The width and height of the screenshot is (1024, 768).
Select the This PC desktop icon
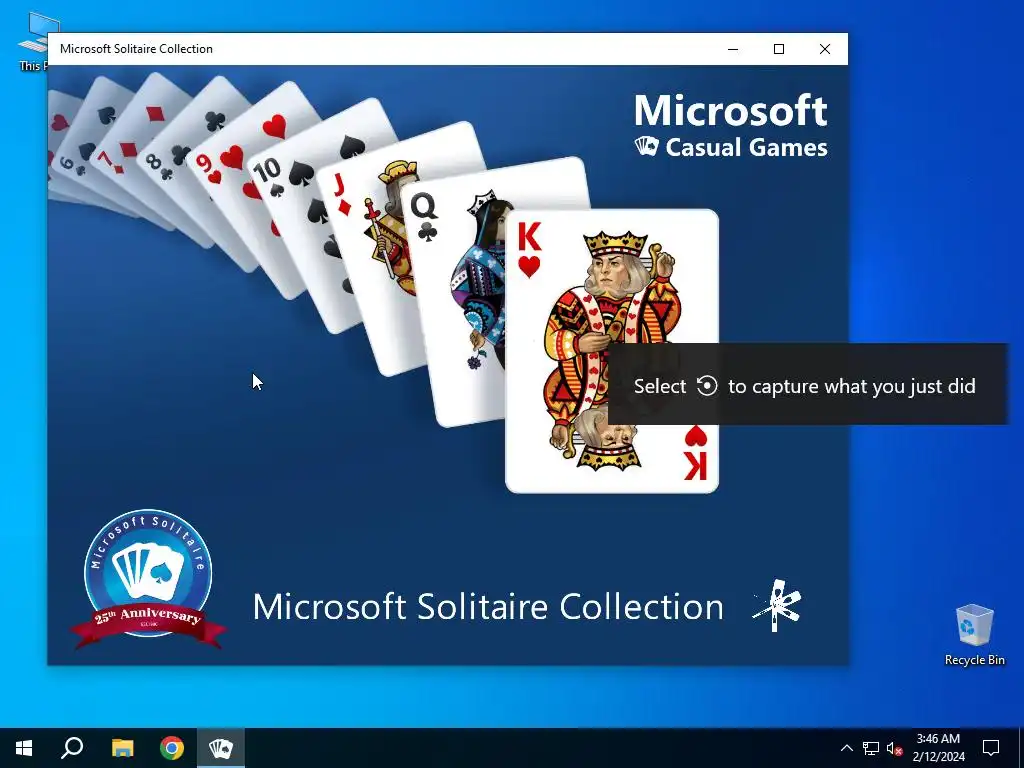33,42
